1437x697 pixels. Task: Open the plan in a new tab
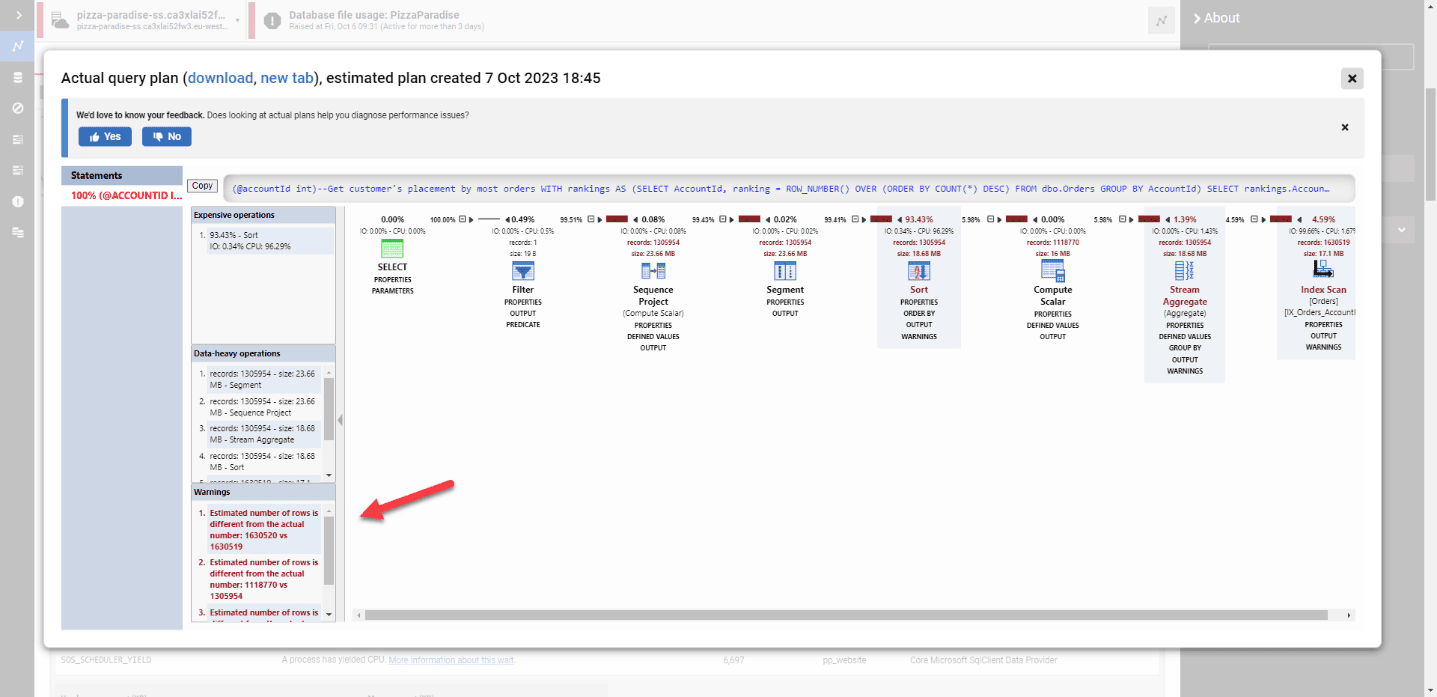287,78
